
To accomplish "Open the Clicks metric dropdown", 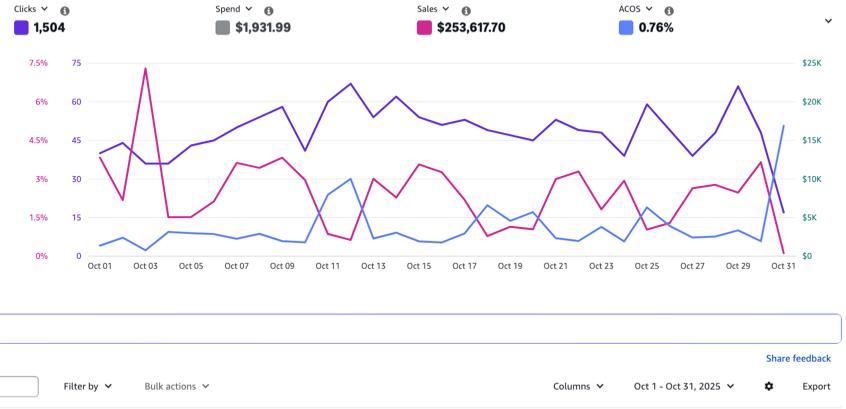I will pos(30,9).
